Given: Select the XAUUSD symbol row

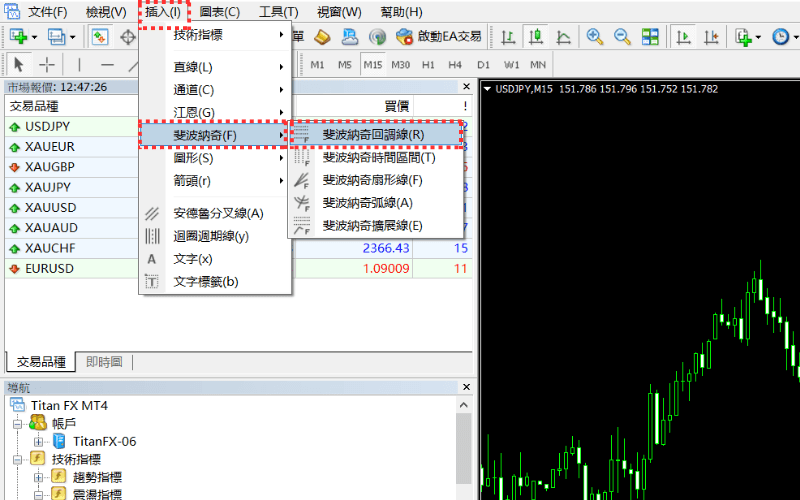Looking at the screenshot, I should (x=50, y=207).
